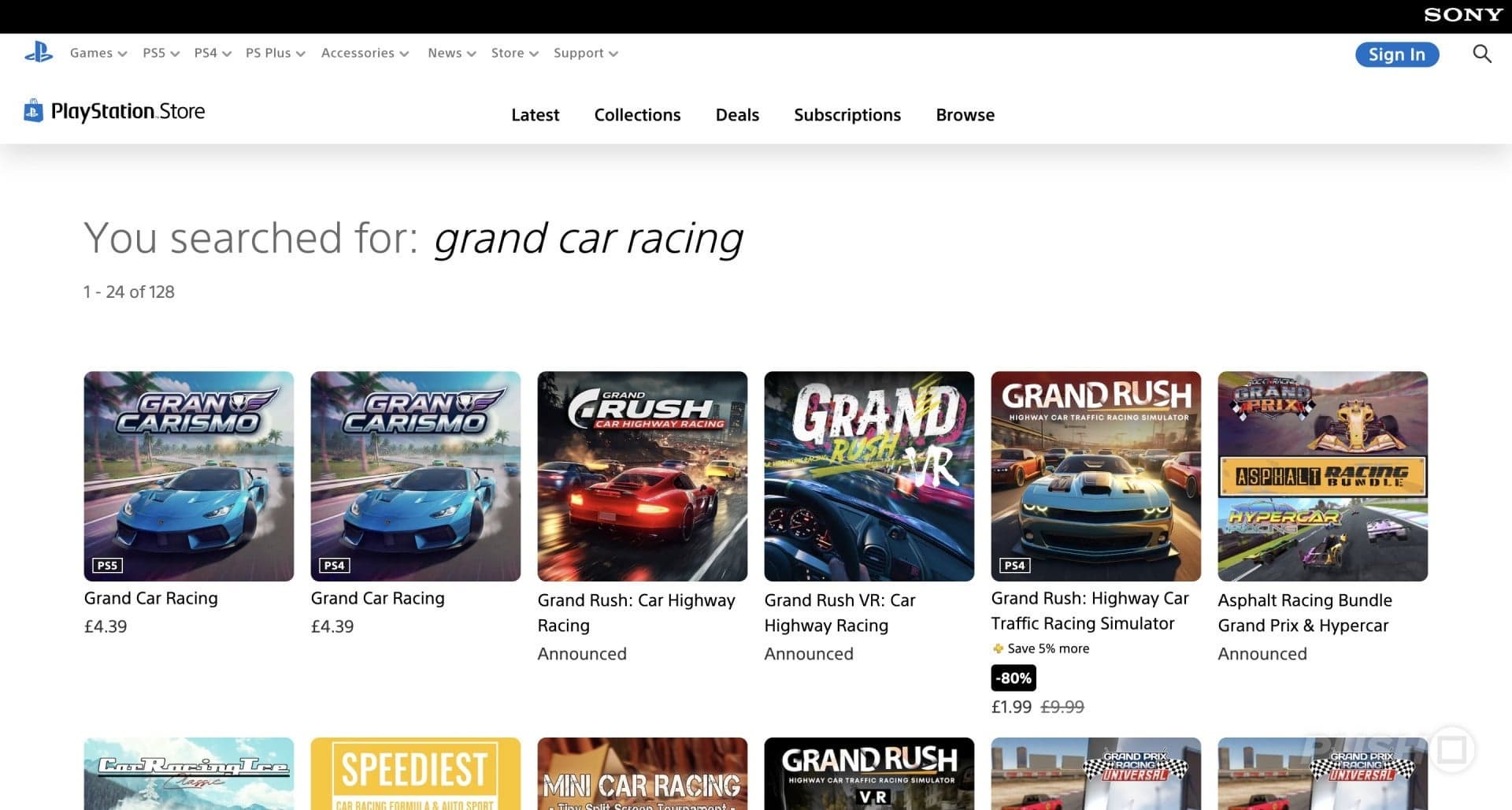Open Grand Car Racing PS5 listing

tap(188, 476)
